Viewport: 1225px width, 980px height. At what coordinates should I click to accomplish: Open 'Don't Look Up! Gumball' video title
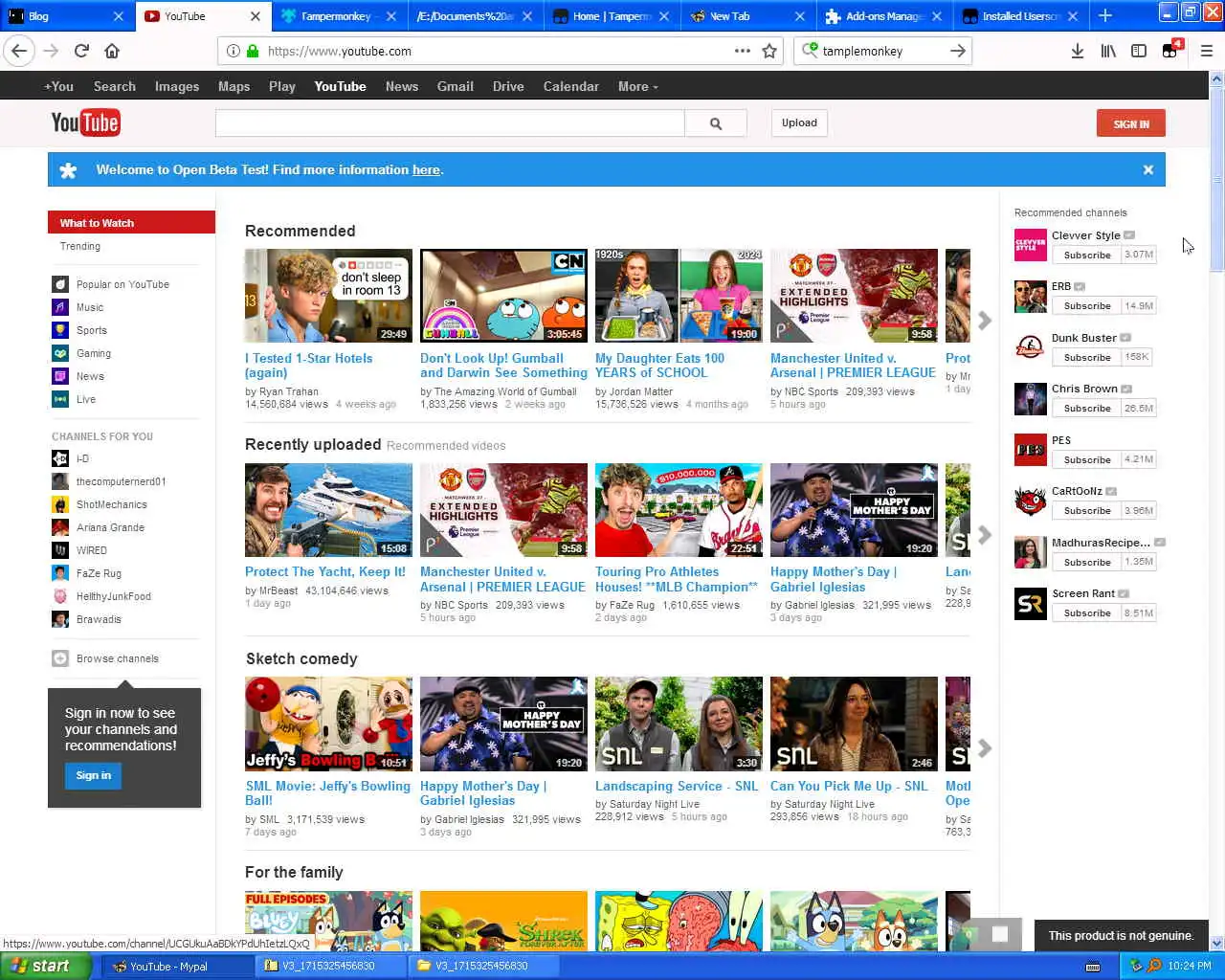click(x=503, y=366)
